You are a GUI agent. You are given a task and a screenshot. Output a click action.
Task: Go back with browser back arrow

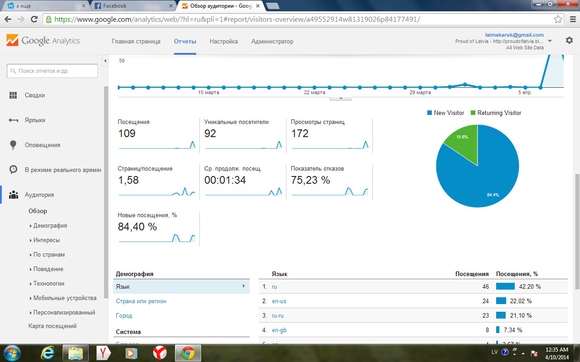[8, 20]
